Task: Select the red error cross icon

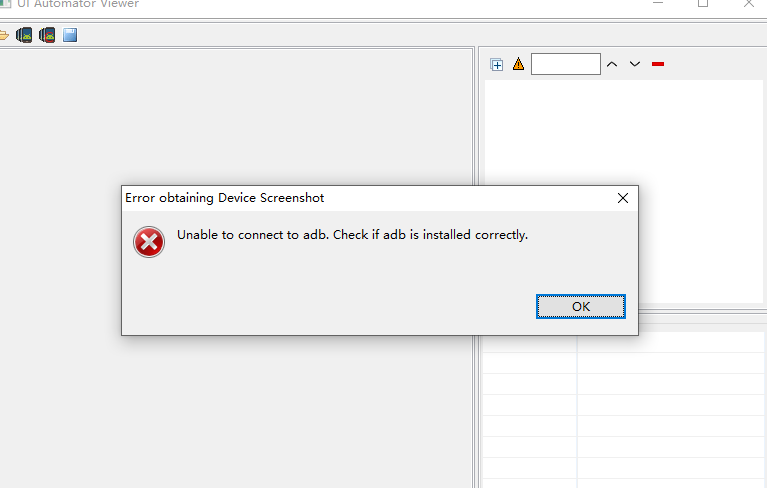Action: [149, 242]
